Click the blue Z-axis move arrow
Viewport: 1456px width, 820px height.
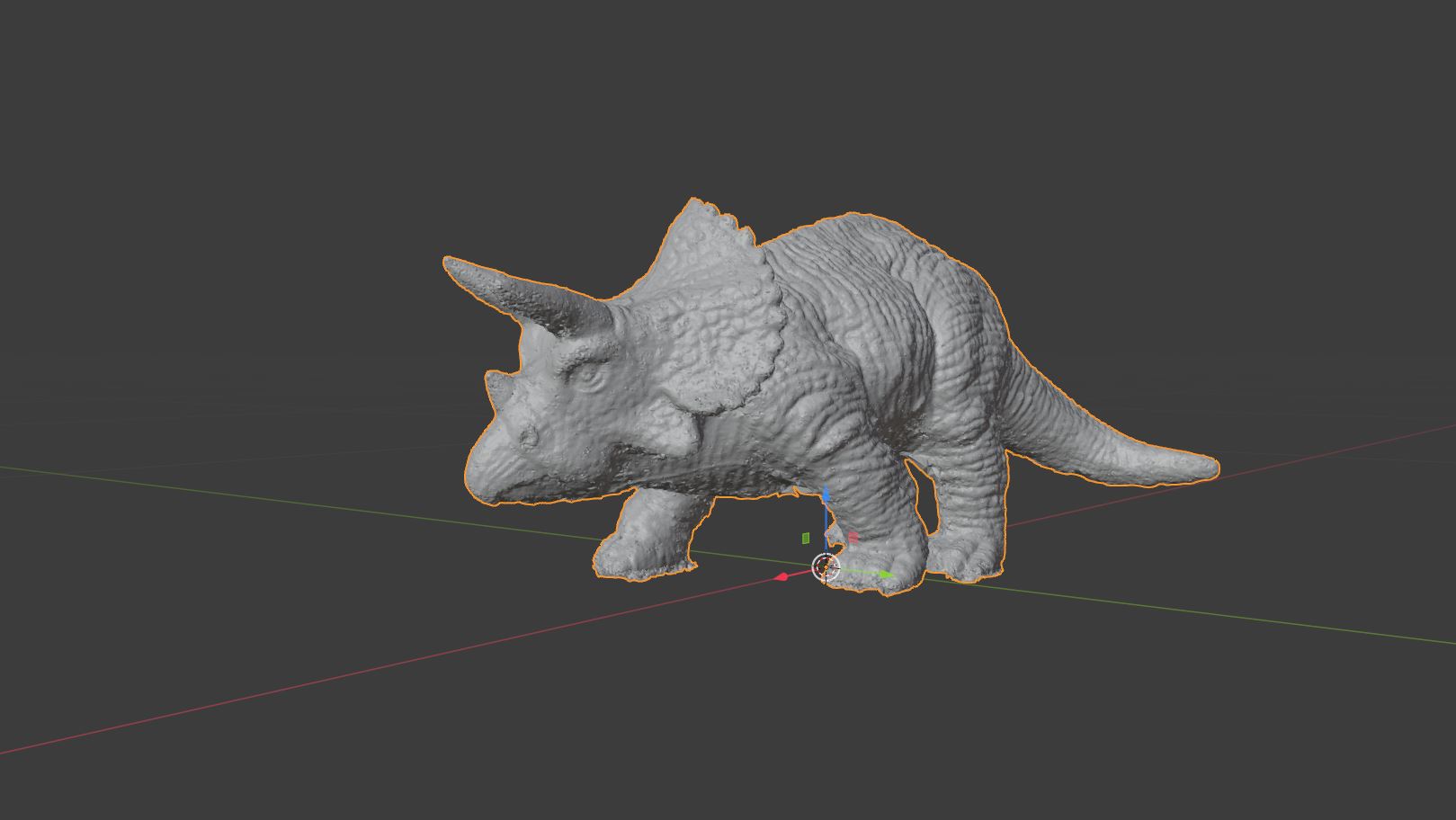pos(826,495)
